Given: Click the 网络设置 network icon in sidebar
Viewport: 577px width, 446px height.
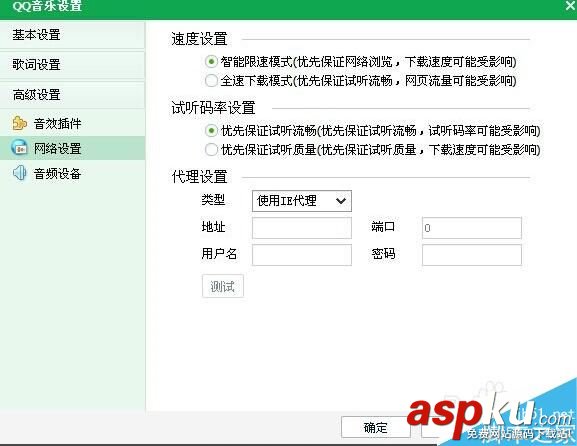Looking at the screenshot, I should pyautogui.click(x=20, y=148).
